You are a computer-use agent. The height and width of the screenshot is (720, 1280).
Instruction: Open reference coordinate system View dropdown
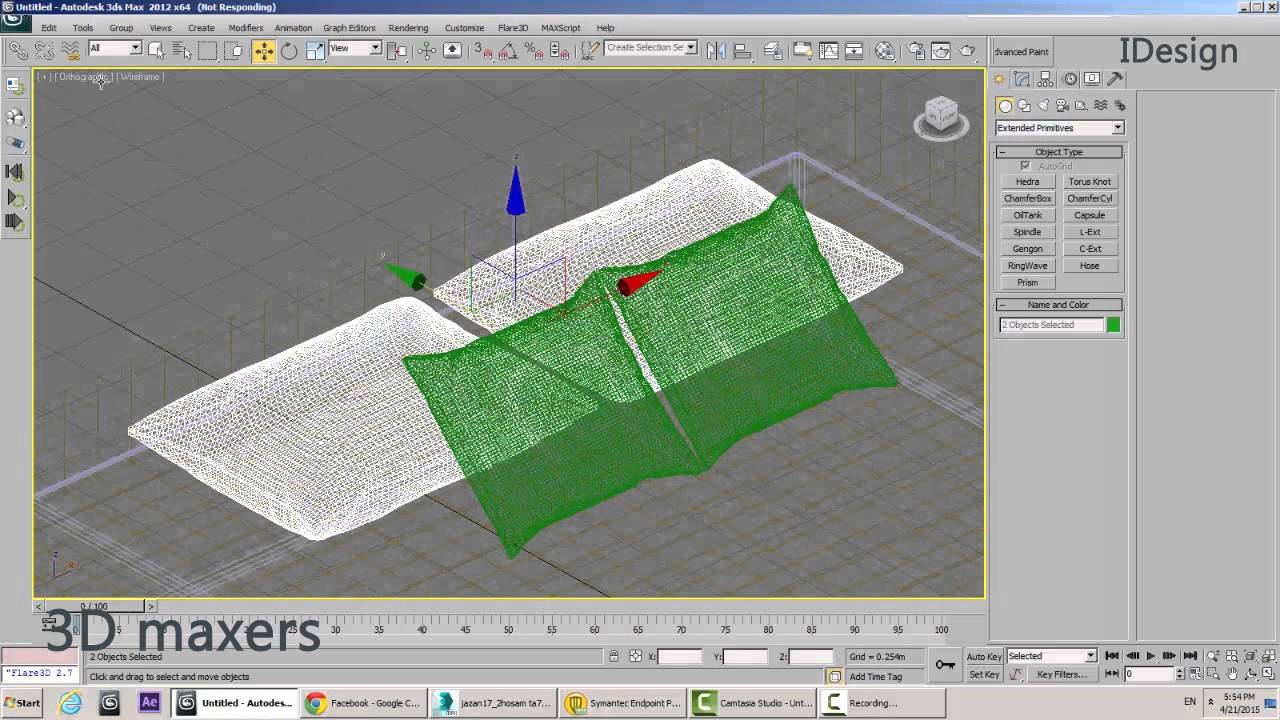[x=355, y=48]
